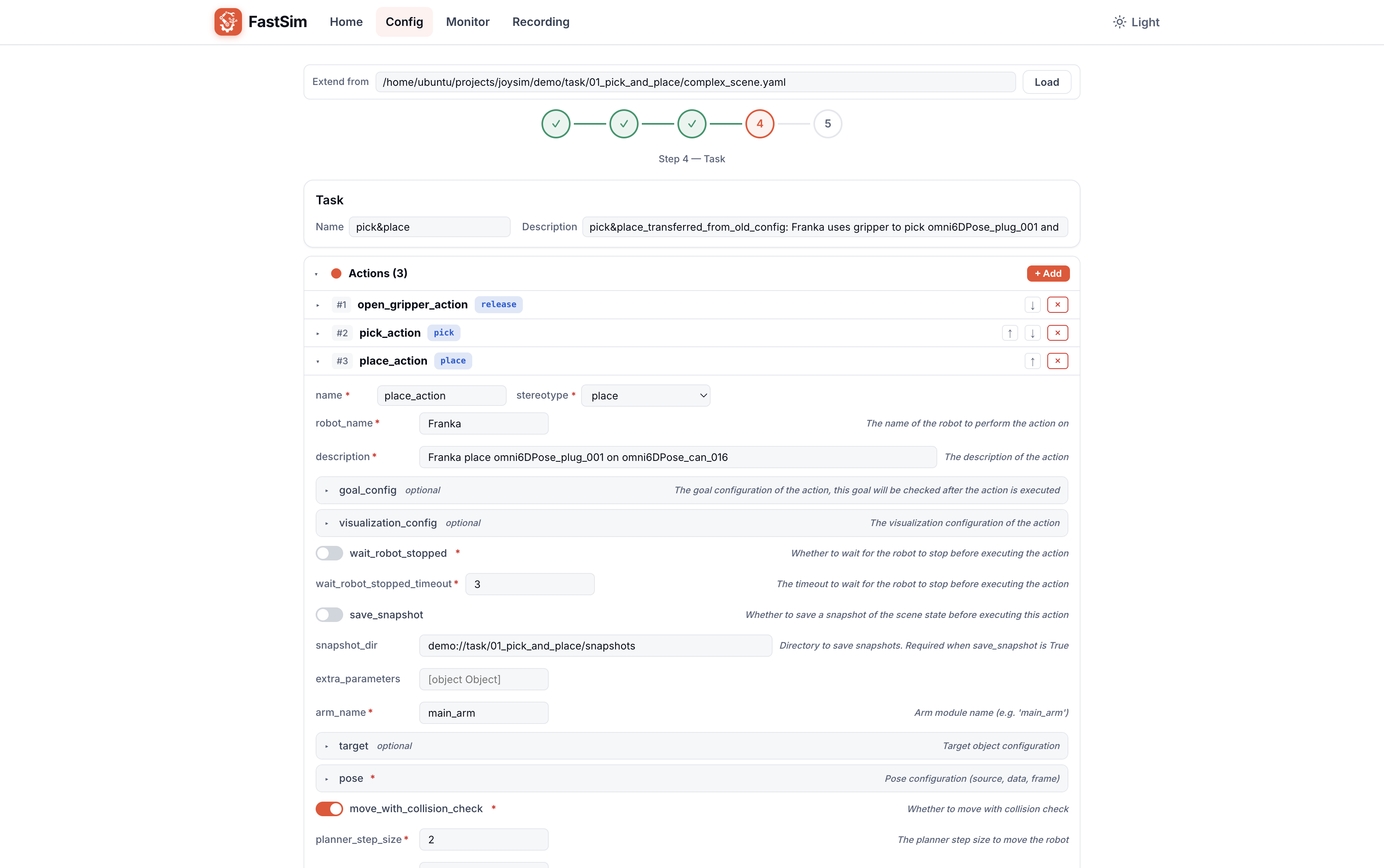
Task: Enable the wait_robot_stopped toggle
Action: tap(329, 554)
